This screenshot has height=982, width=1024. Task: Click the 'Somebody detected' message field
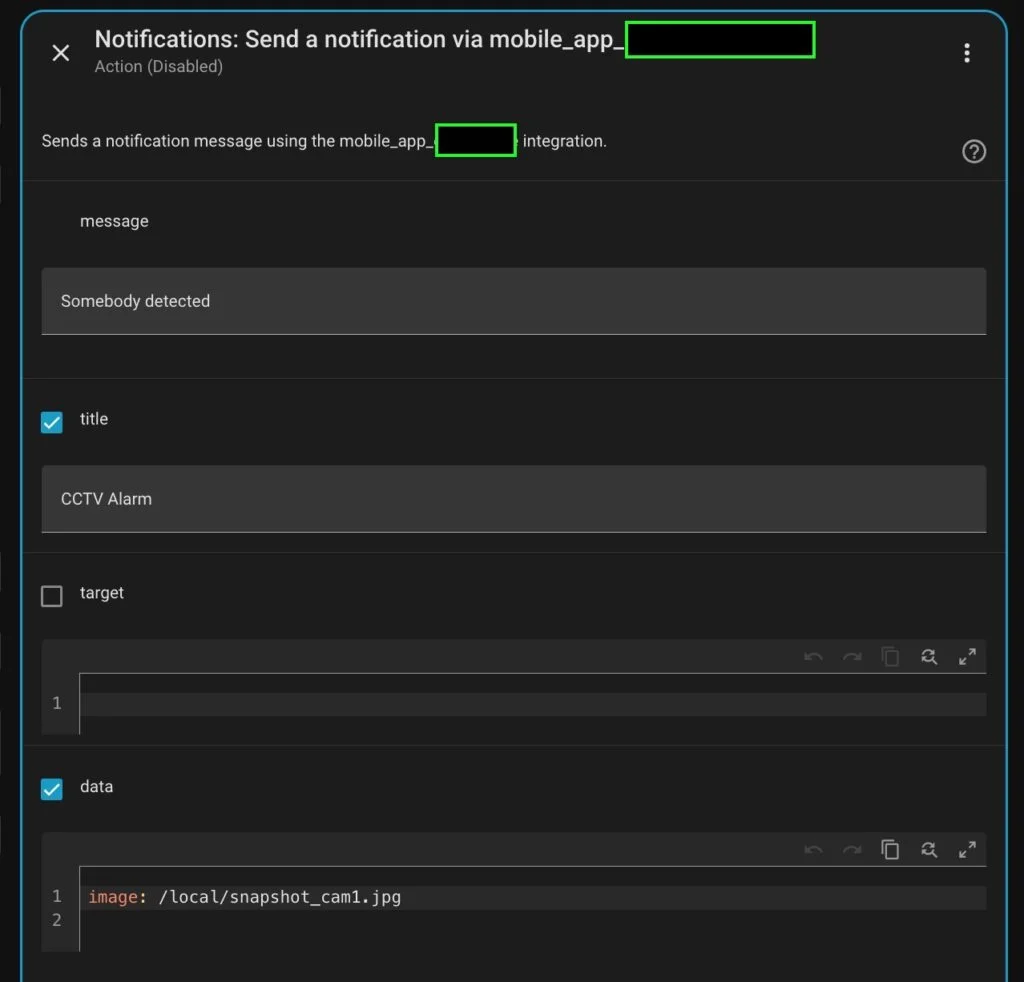coord(513,301)
